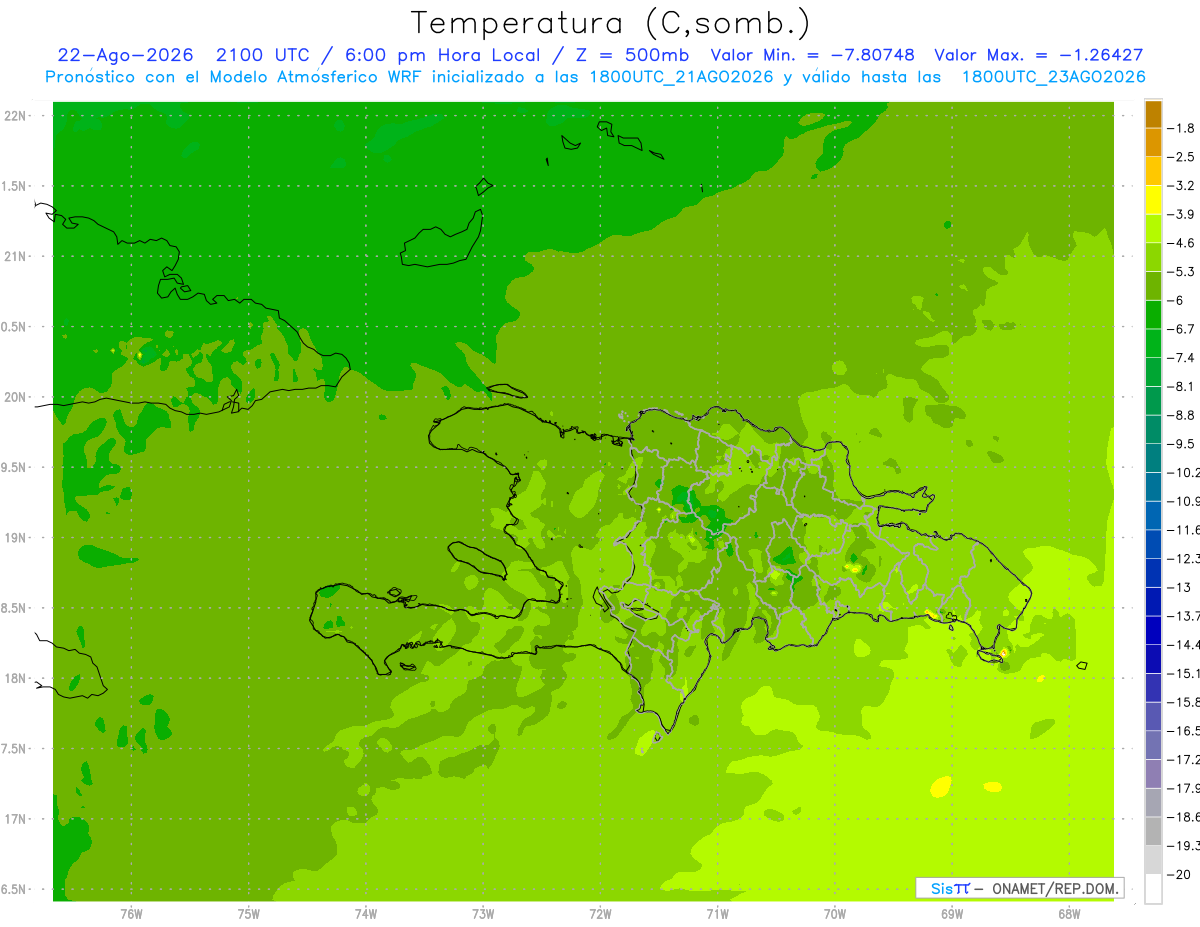The width and height of the screenshot is (1200, 927).
Task: Pick the lime swatch between -3.9 and -4.6
Action: tap(1153, 229)
